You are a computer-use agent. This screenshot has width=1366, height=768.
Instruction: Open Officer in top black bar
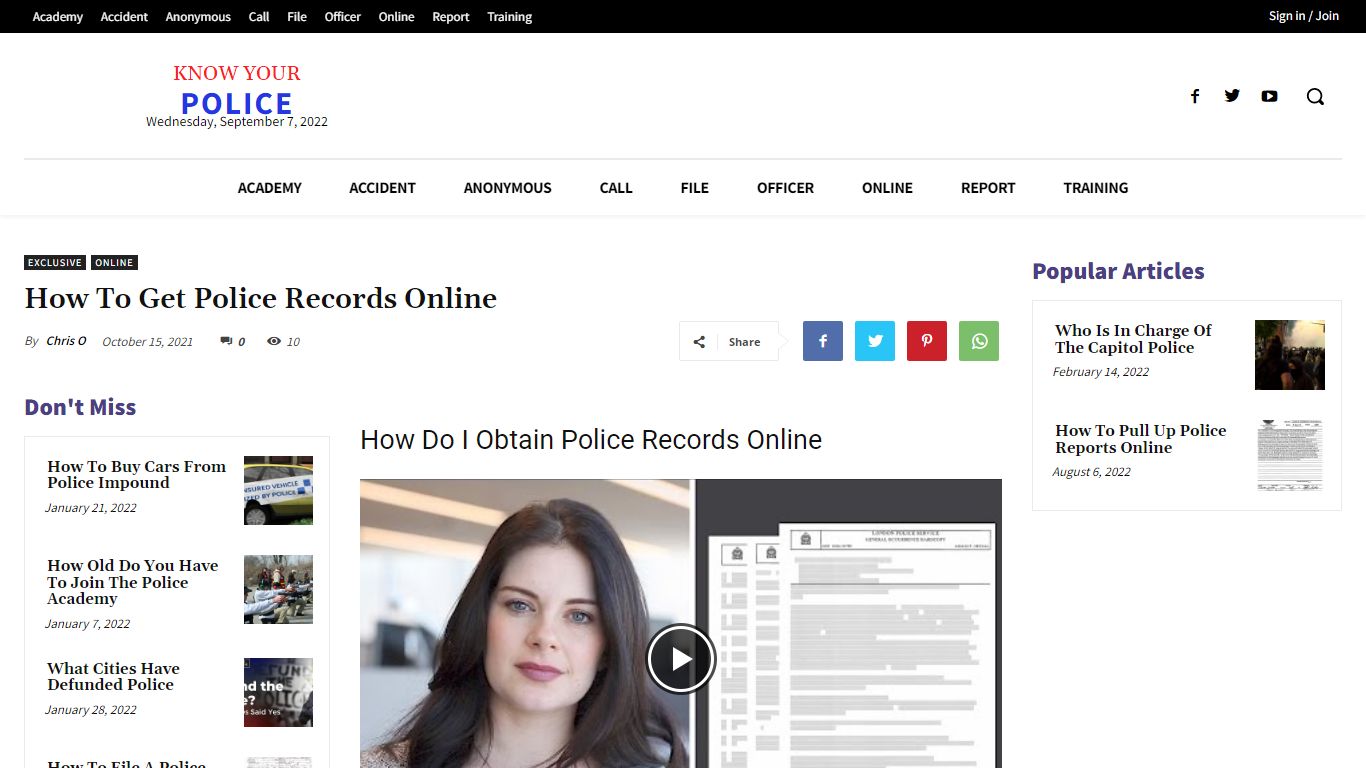tap(343, 17)
